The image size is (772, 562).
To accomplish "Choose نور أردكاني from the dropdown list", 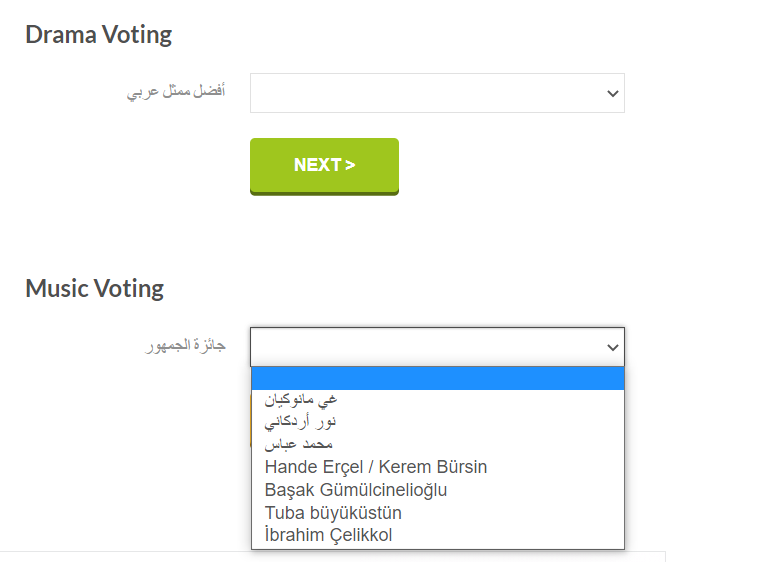I will pos(299,422).
